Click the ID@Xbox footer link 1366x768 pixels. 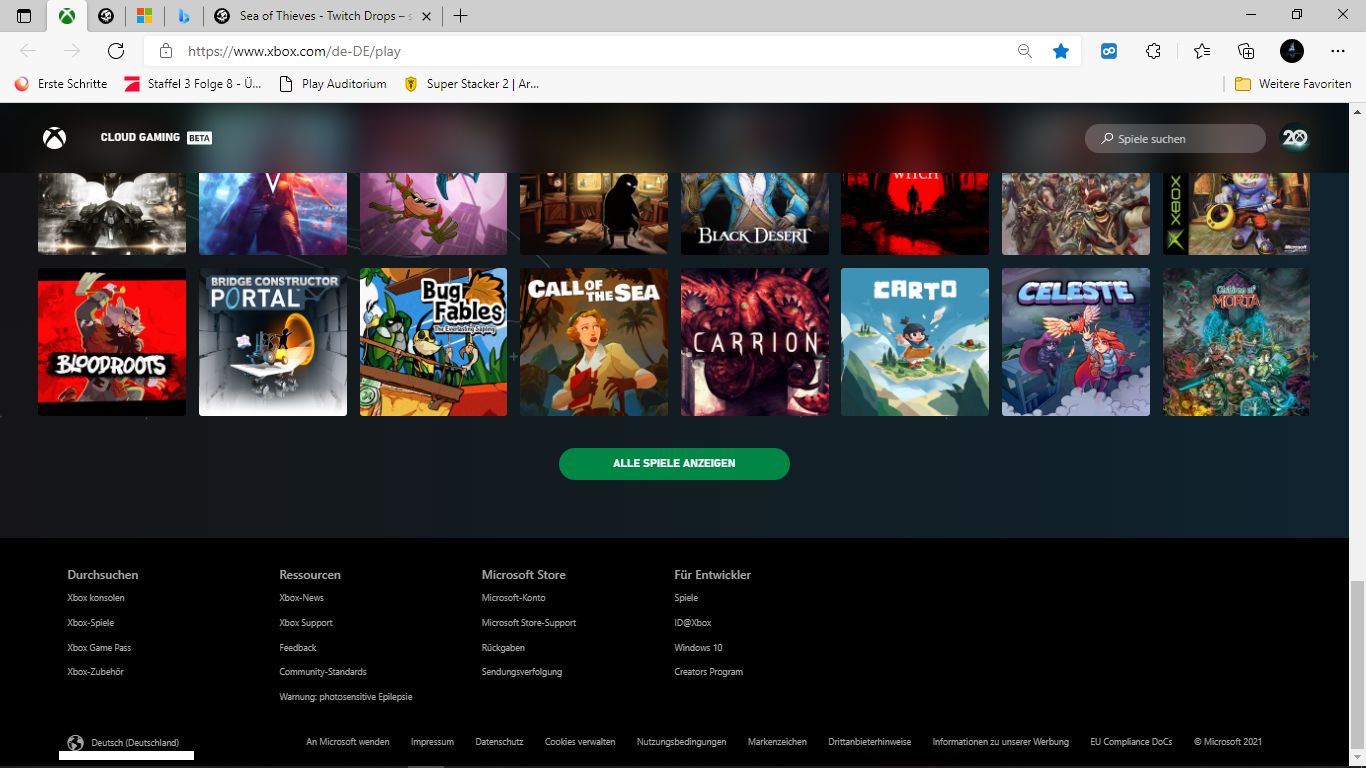click(x=693, y=623)
